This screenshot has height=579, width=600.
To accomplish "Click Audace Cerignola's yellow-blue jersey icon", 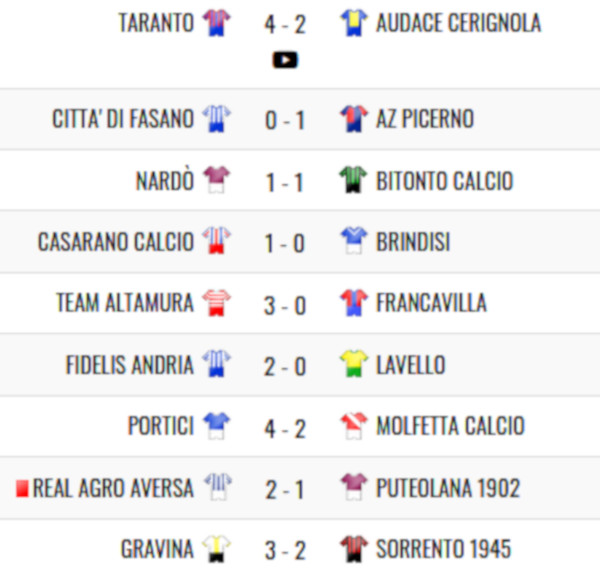I will pos(354,23).
